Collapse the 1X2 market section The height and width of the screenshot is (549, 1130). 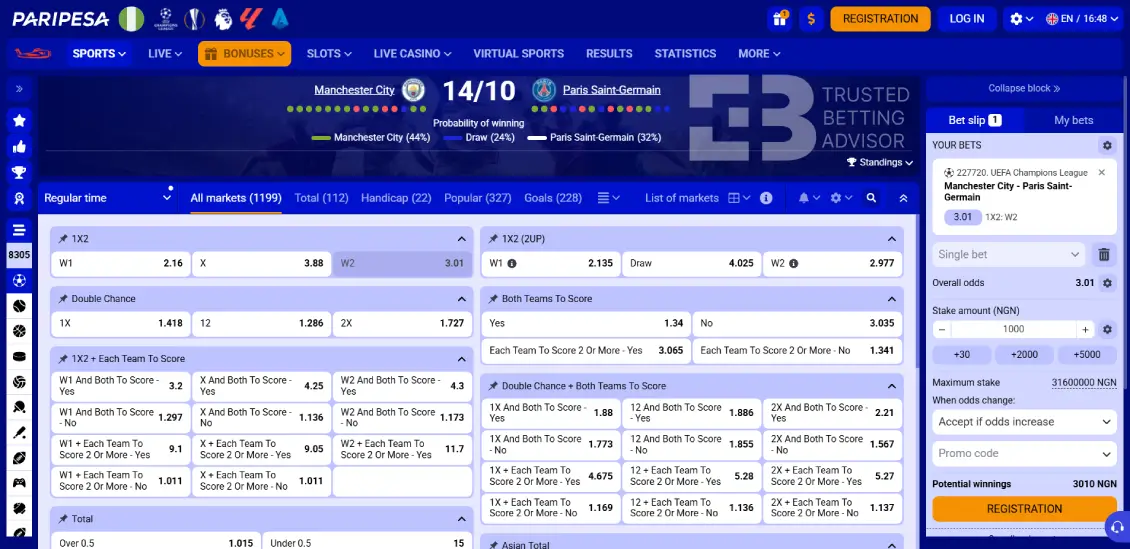[x=461, y=238]
